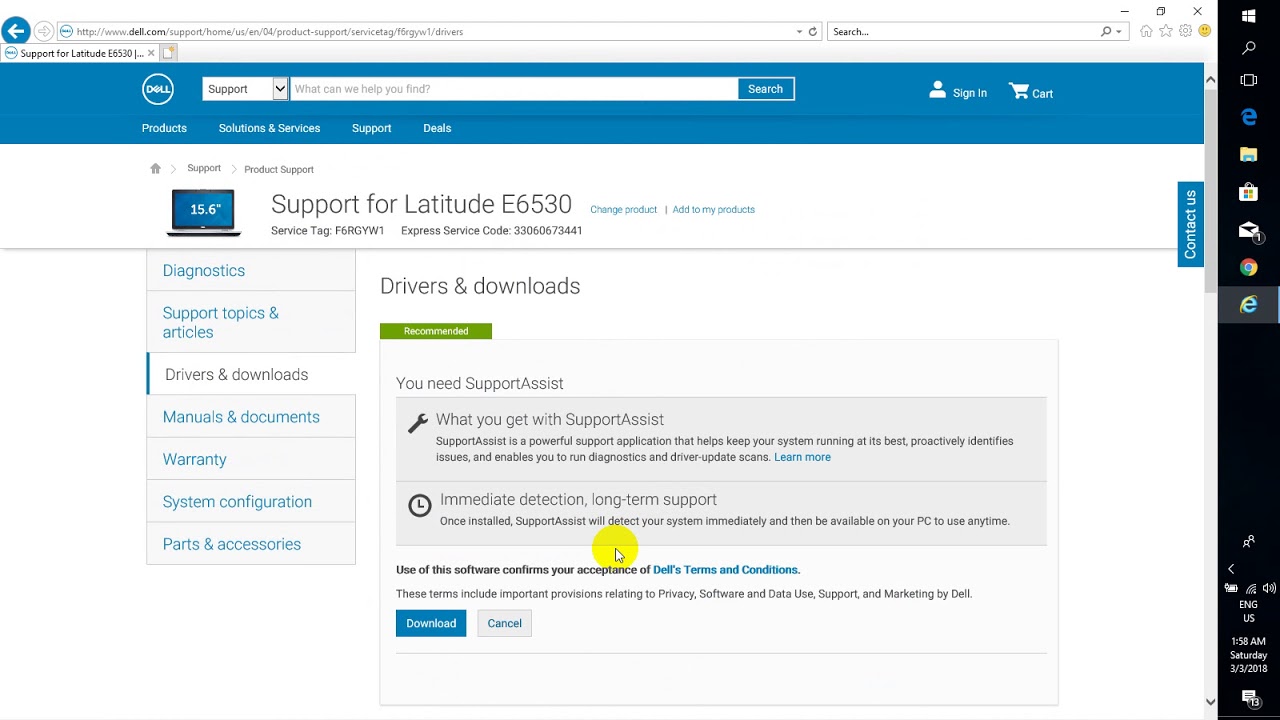Click the Download button

(431, 623)
